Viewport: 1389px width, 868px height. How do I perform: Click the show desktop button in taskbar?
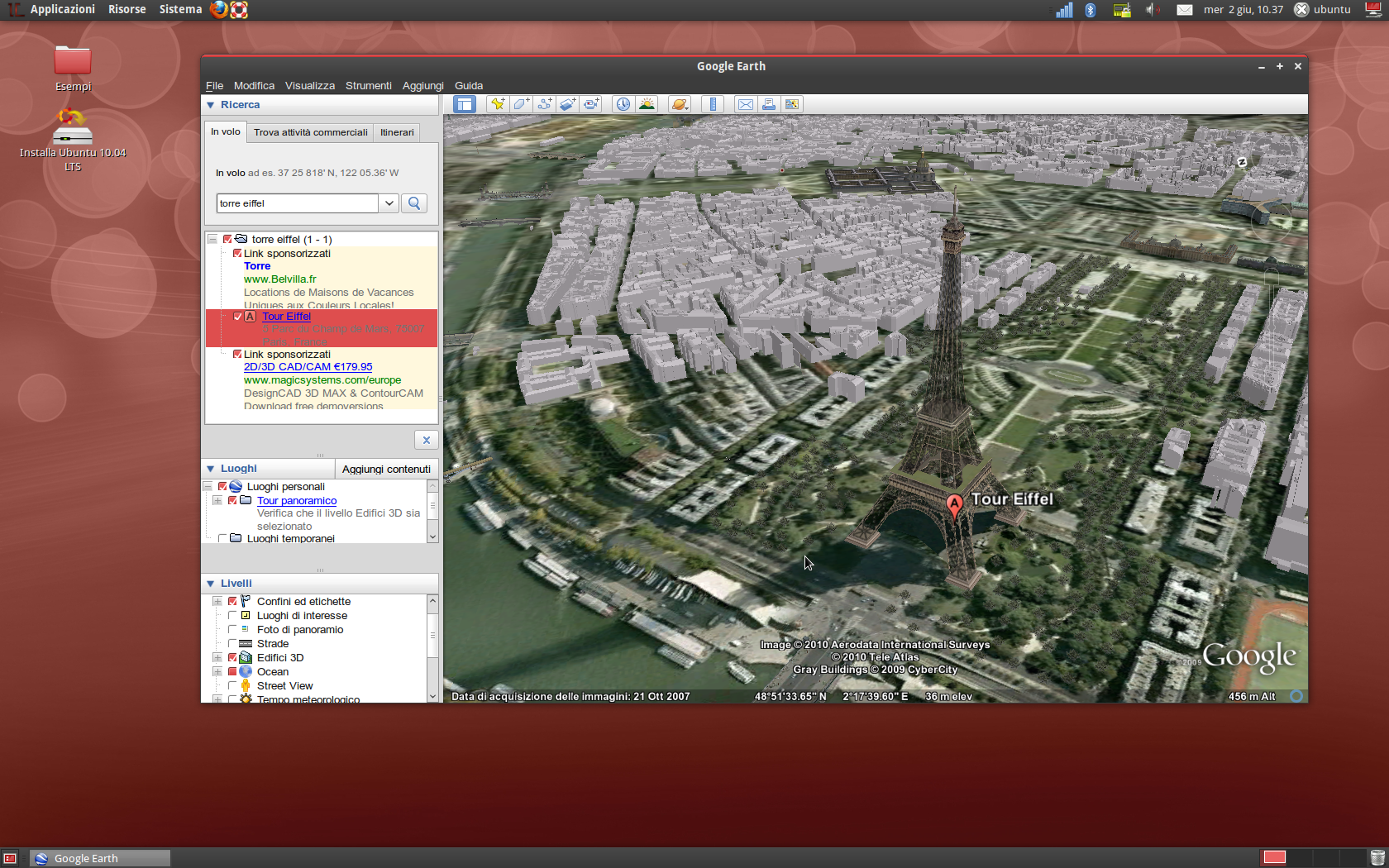click(10, 858)
